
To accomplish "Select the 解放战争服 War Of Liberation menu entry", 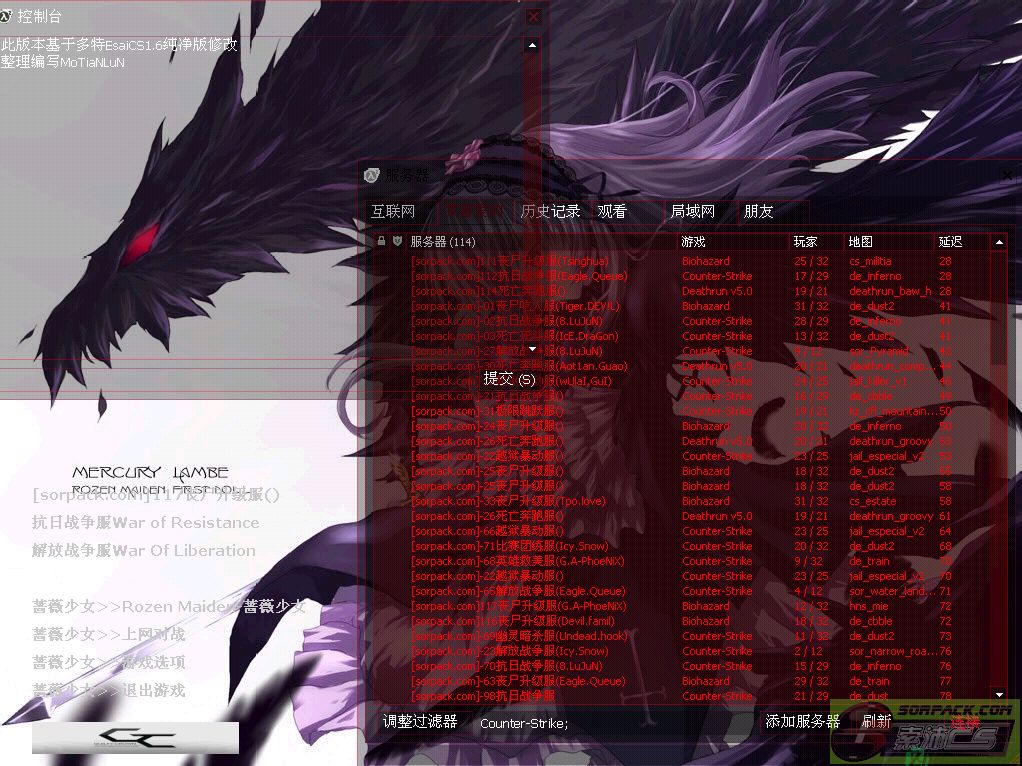I will 143,550.
